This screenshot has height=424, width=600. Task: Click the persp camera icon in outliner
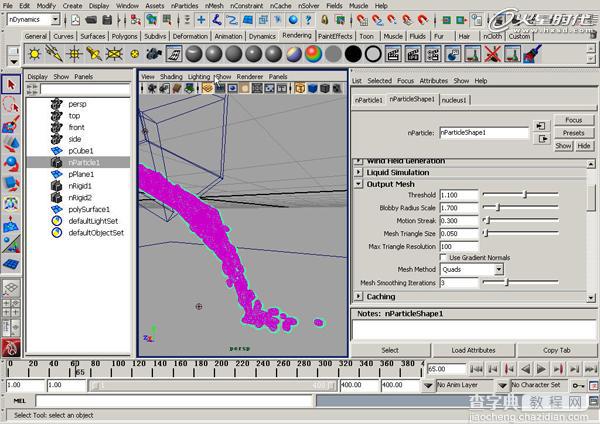tap(57, 104)
